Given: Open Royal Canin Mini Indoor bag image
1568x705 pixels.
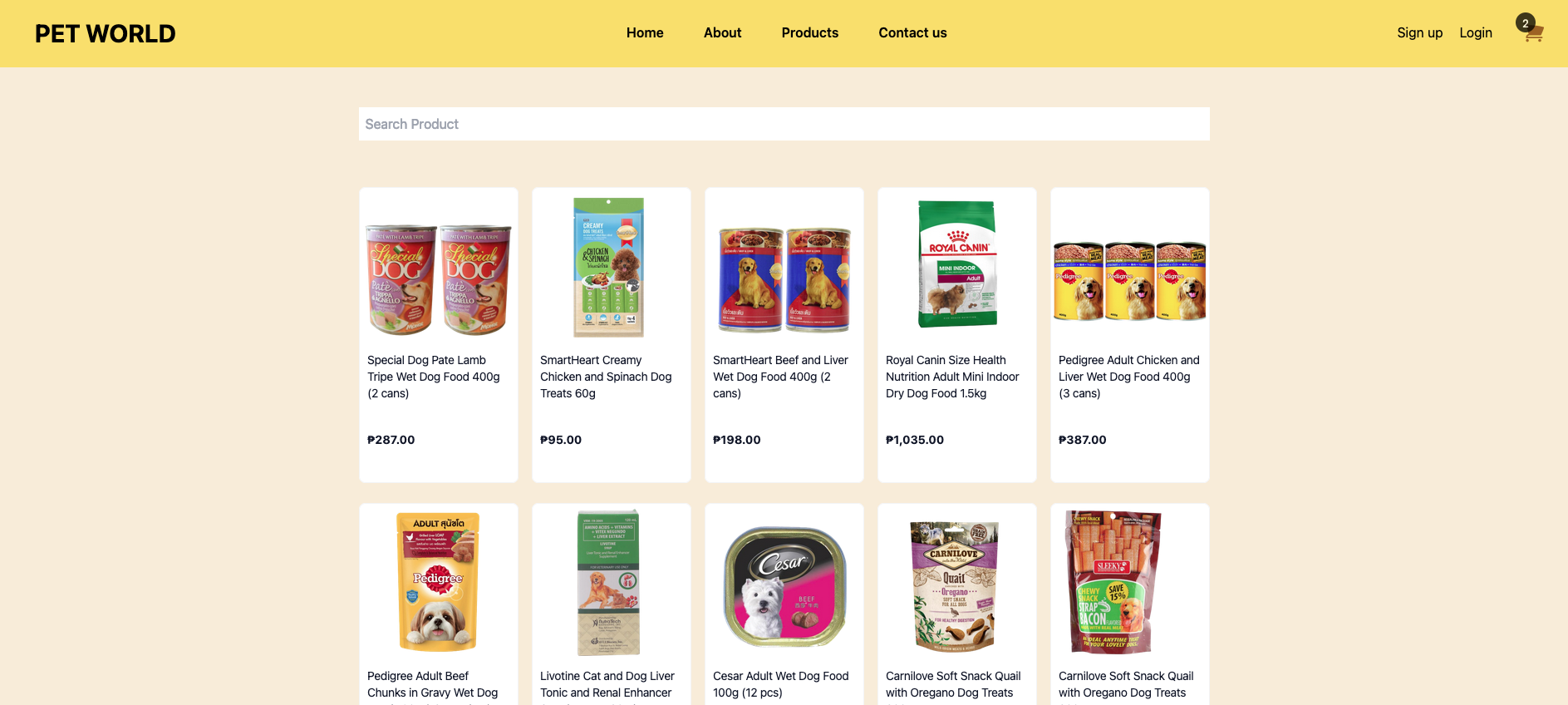Looking at the screenshot, I should (x=957, y=264).
